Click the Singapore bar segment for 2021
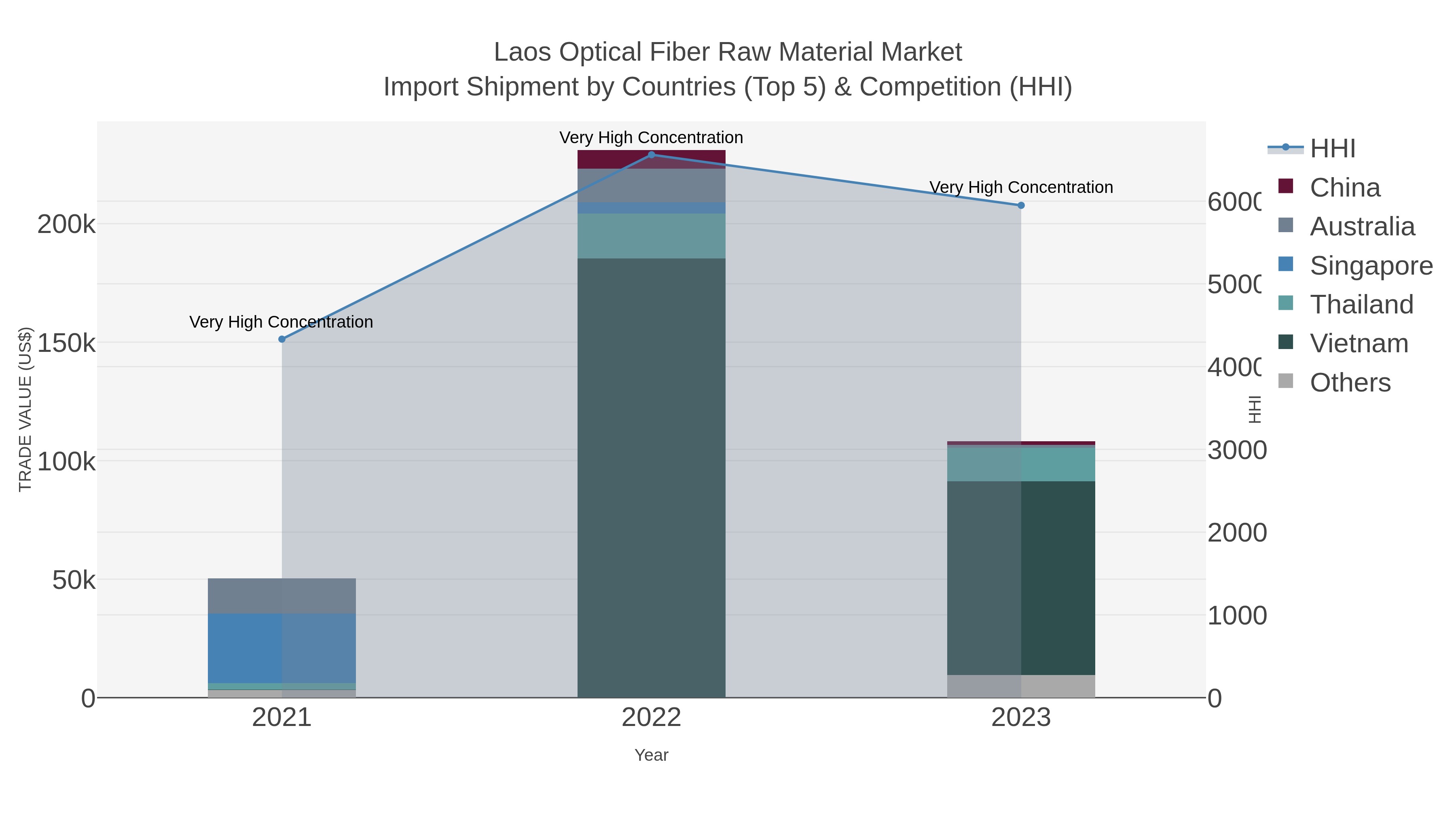The height and width of the screenshot is (819, 1456). point(282,648)
